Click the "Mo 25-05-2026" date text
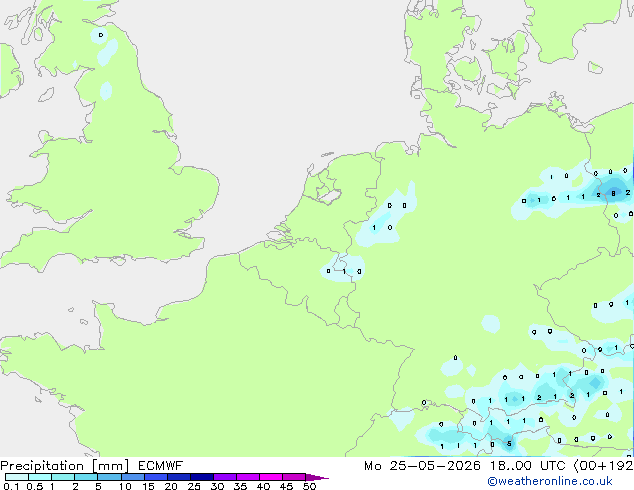 click(x=423, y=466)
